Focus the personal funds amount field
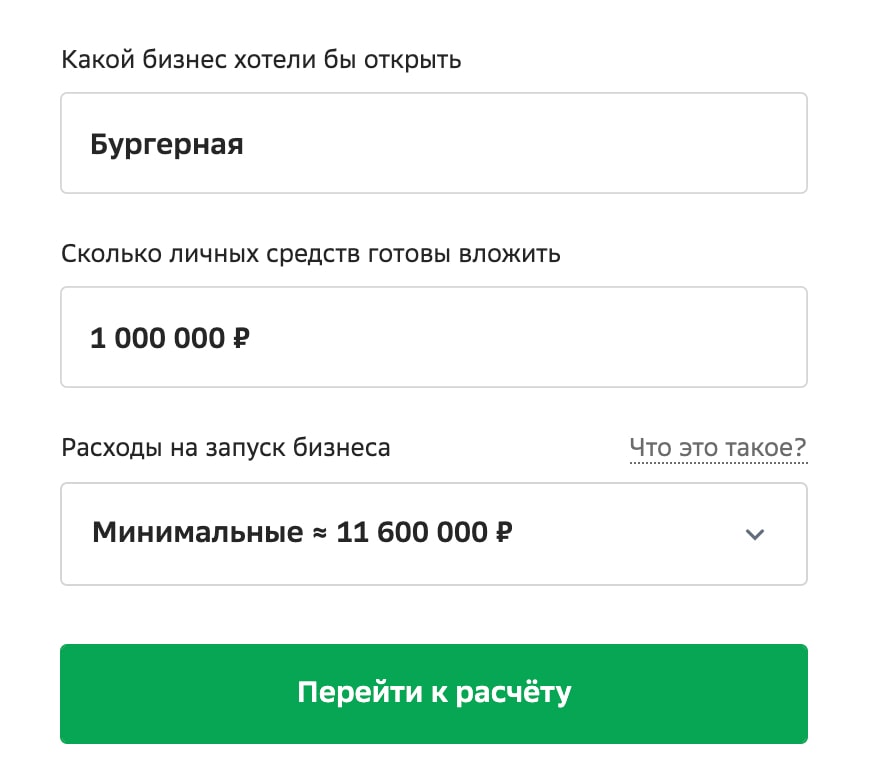Screen dimensions: 878x780 pyautogui.click(x=433, y=337)
